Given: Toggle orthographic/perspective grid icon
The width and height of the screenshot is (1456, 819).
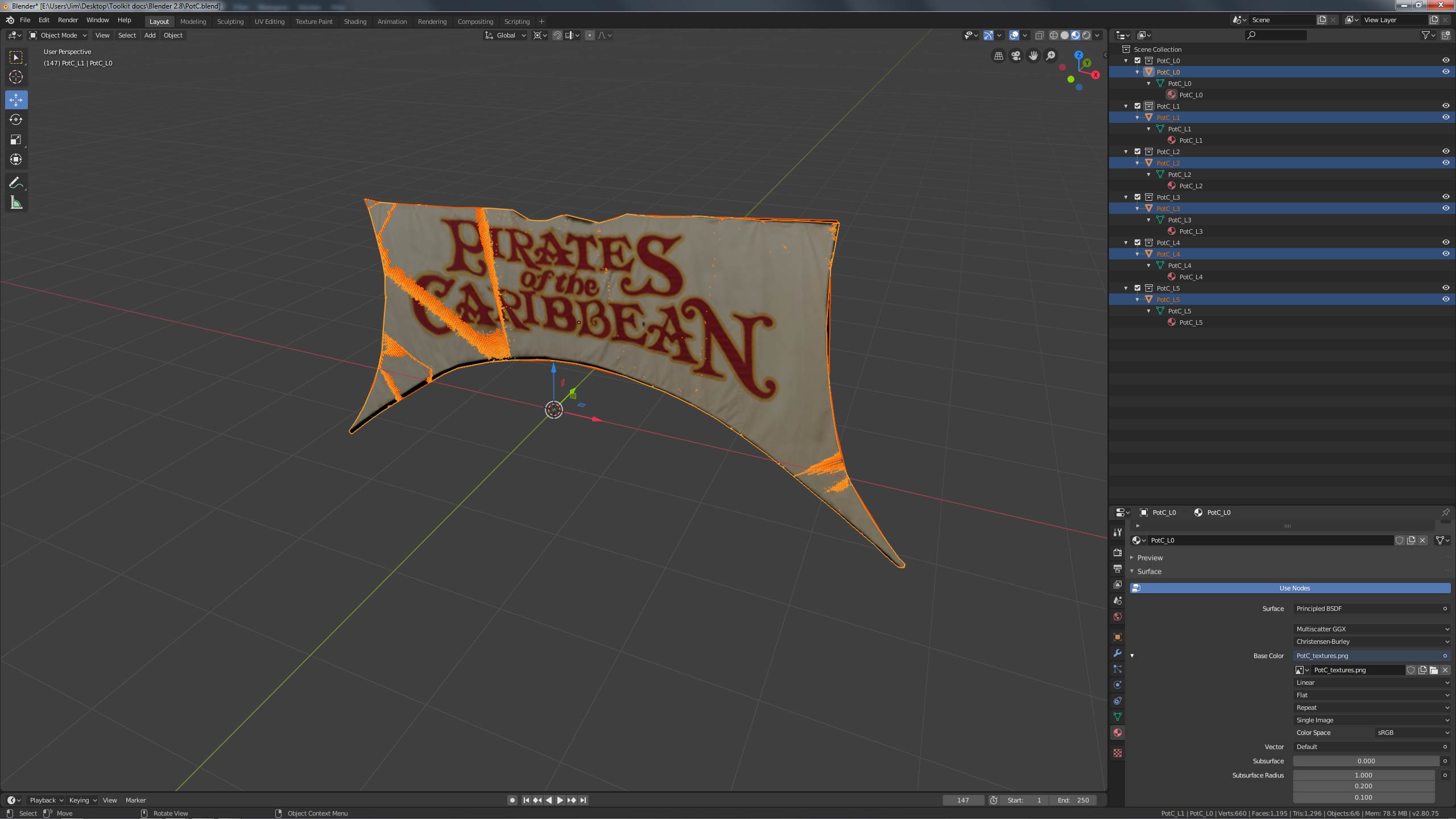Looking at the screenshot, I should [x=998, y=56].
